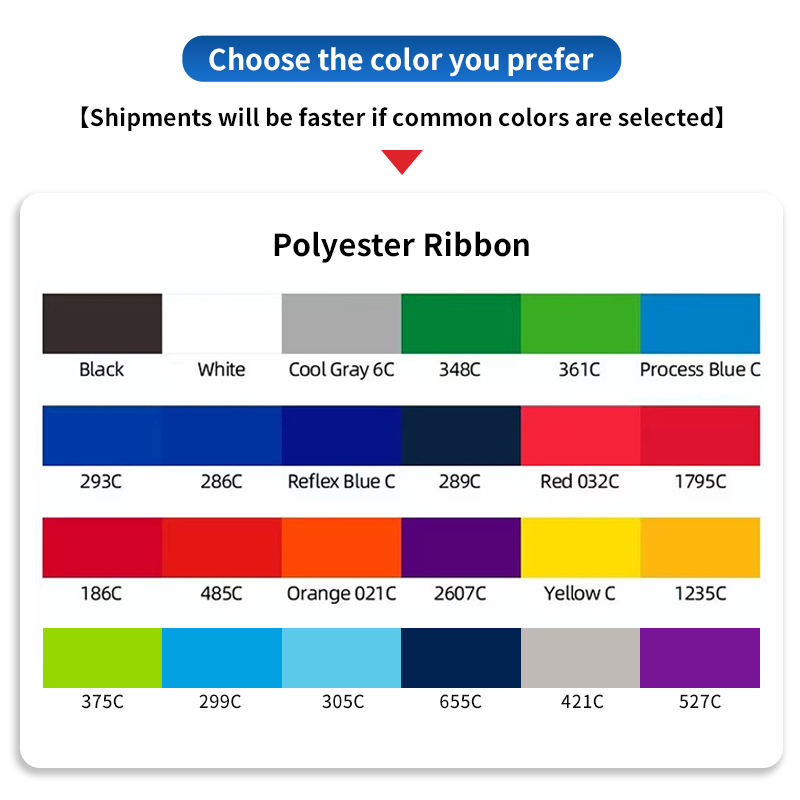Select the 421C light gray swatch
Image resolution: width=800 pixels, height=800 pixels.
click(x=581, y=658)
